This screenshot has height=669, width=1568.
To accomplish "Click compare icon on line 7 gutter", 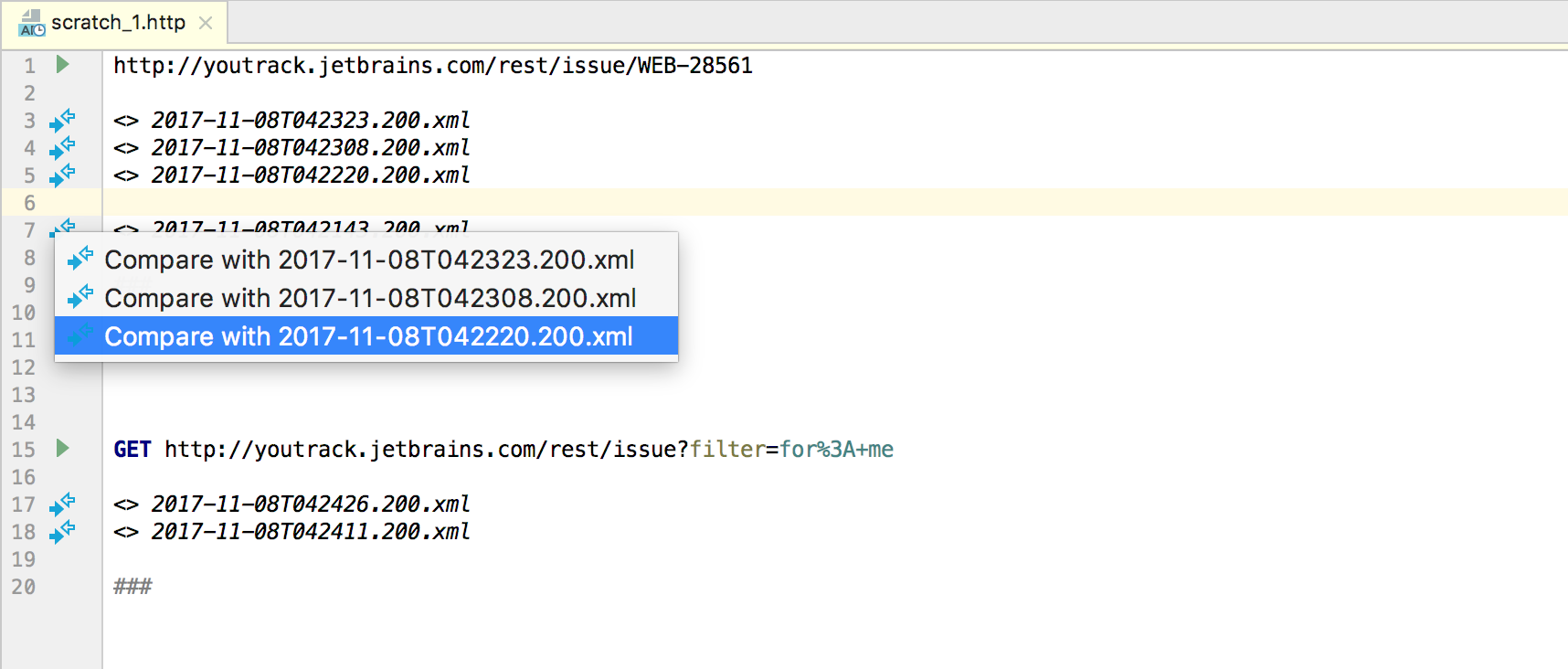I will click(62, 226).
